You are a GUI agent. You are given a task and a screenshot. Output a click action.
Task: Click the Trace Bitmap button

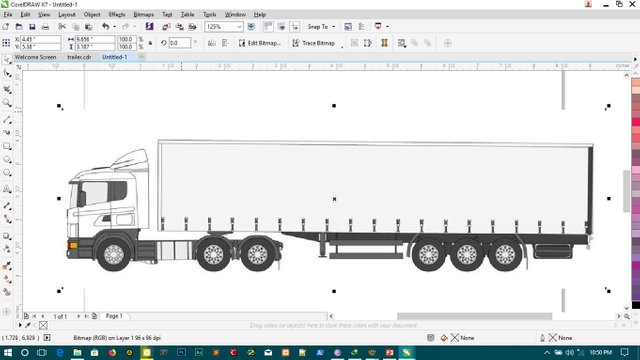tap(313, 43)
